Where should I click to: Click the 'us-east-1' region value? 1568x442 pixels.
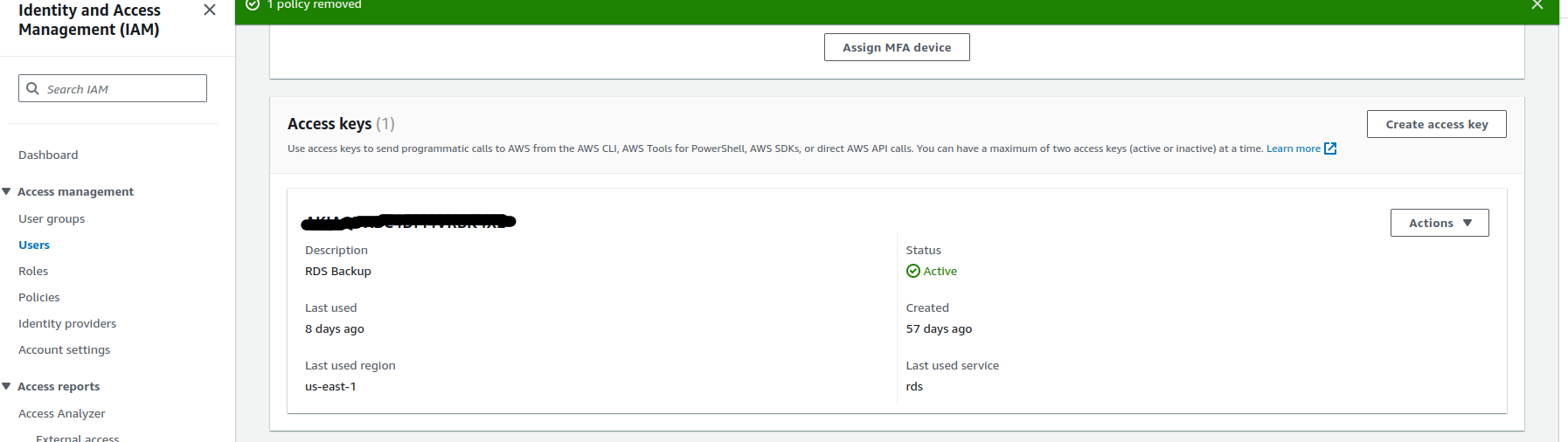click(x=330, y=386)
